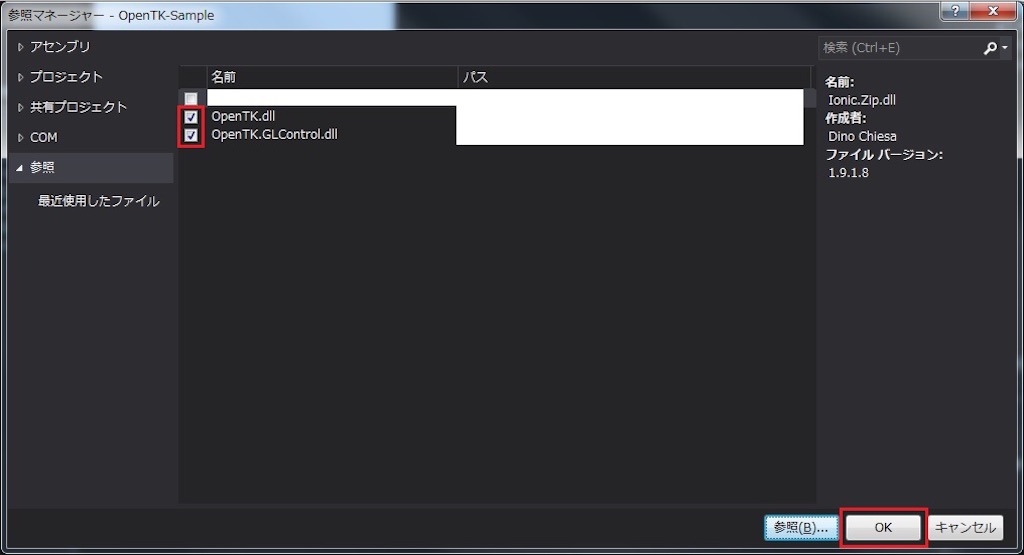This screenshot has height=555, width=1024.
Task: Select the OpenTK.dll row name
Action: click(243, 116)
